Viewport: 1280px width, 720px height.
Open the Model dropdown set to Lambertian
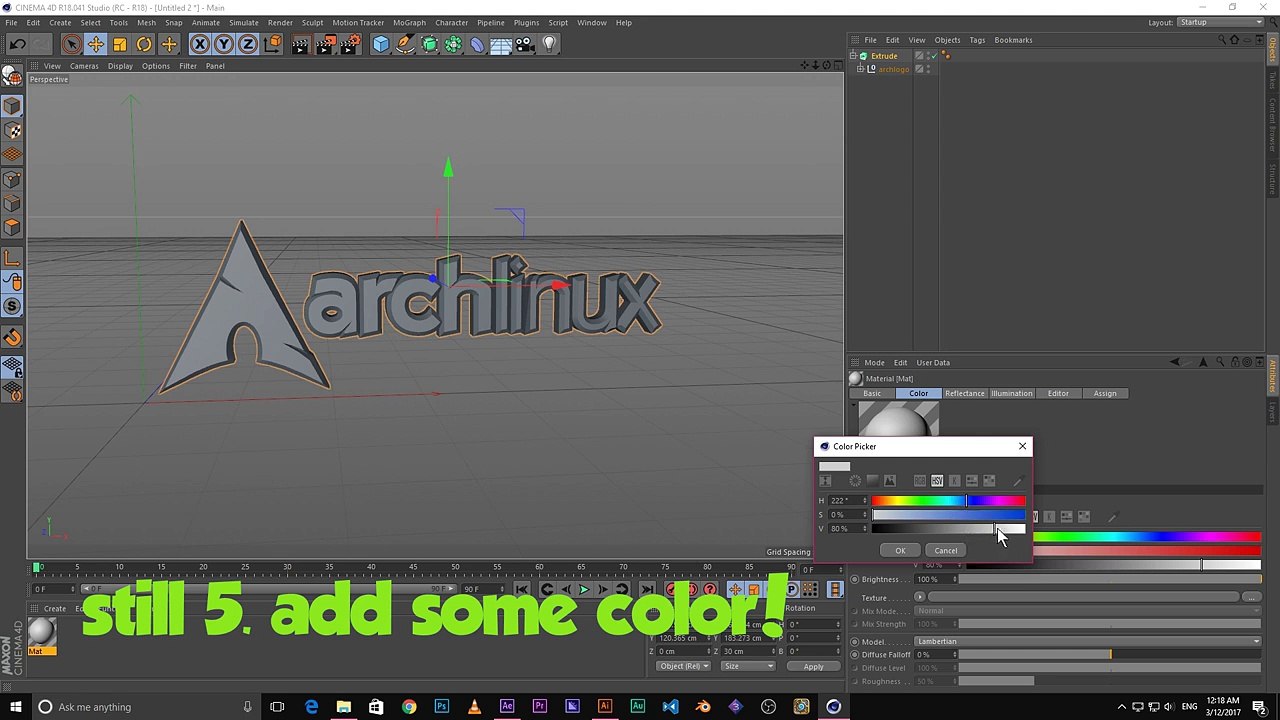click(x=1087, y=641)
